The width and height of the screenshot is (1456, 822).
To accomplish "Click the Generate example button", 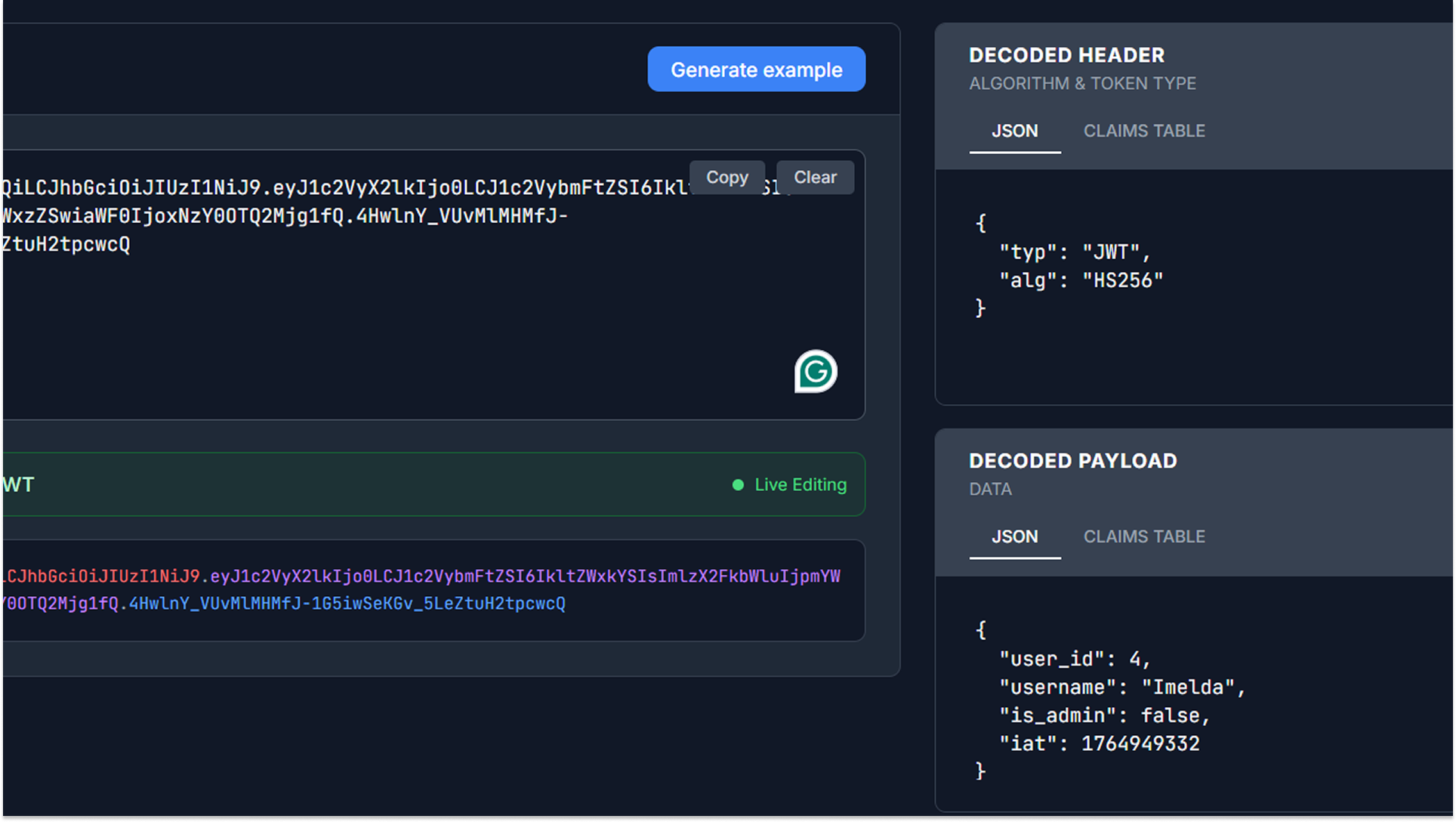I will pyautogui.click(x=756, y=70).
